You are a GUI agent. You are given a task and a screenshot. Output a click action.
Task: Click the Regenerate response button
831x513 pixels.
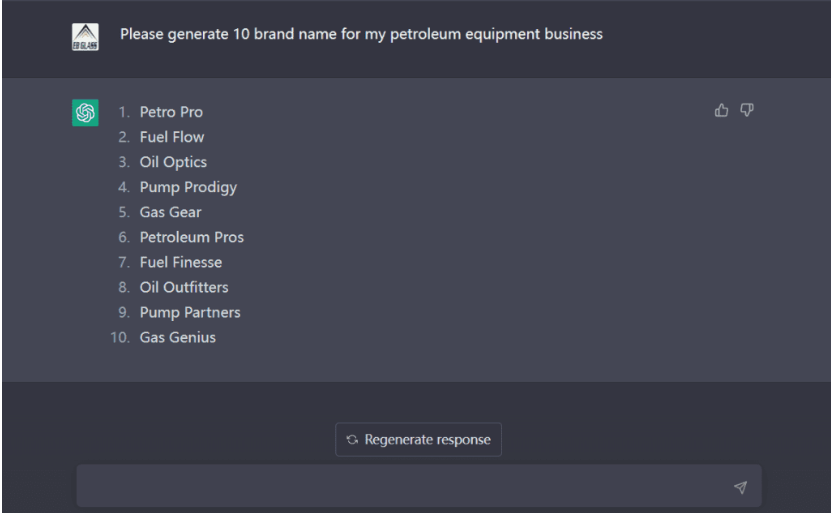point(418,439)
